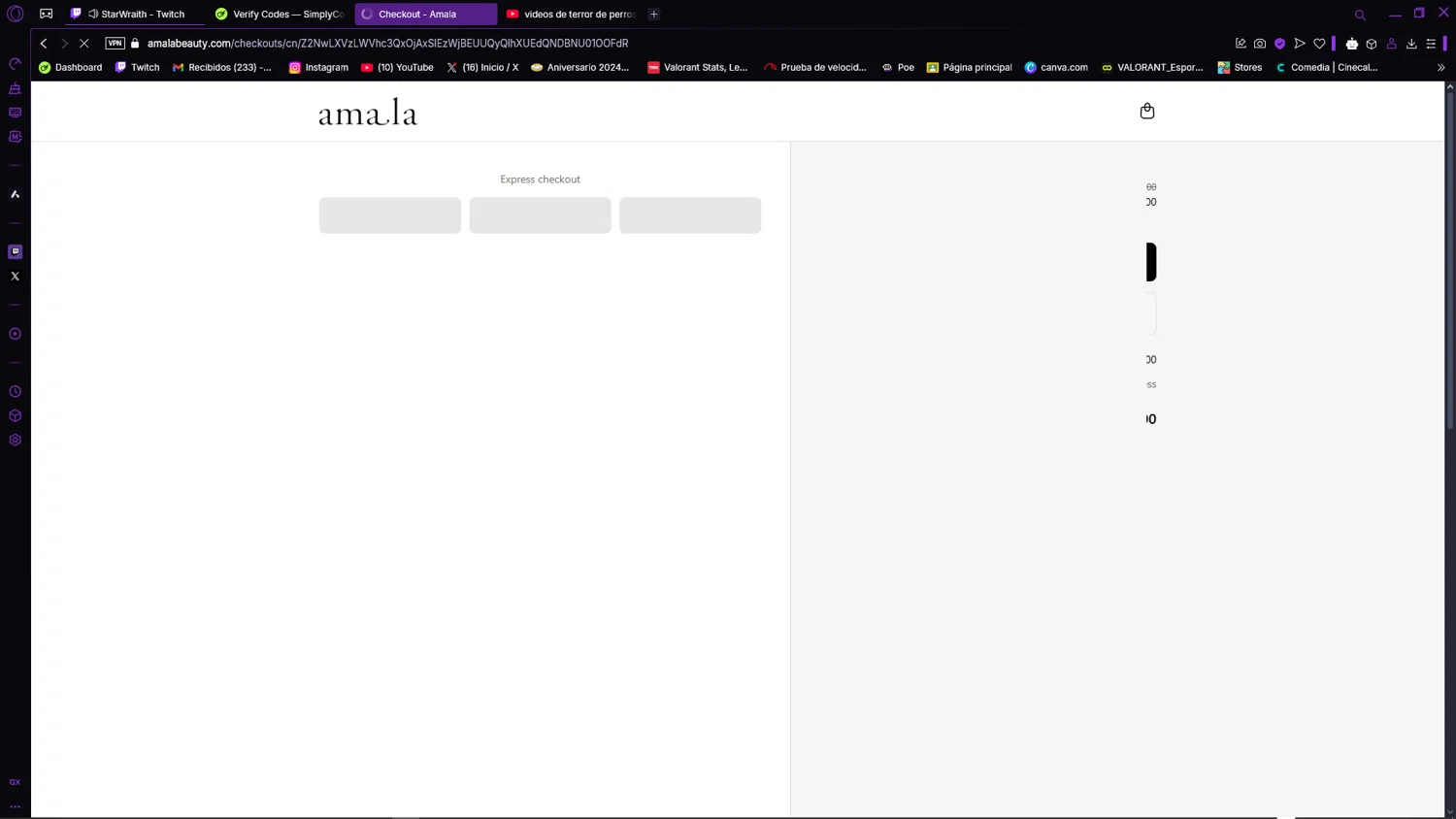
Task: Open the robot icon in toolbar
Action: coord(1352,43)
